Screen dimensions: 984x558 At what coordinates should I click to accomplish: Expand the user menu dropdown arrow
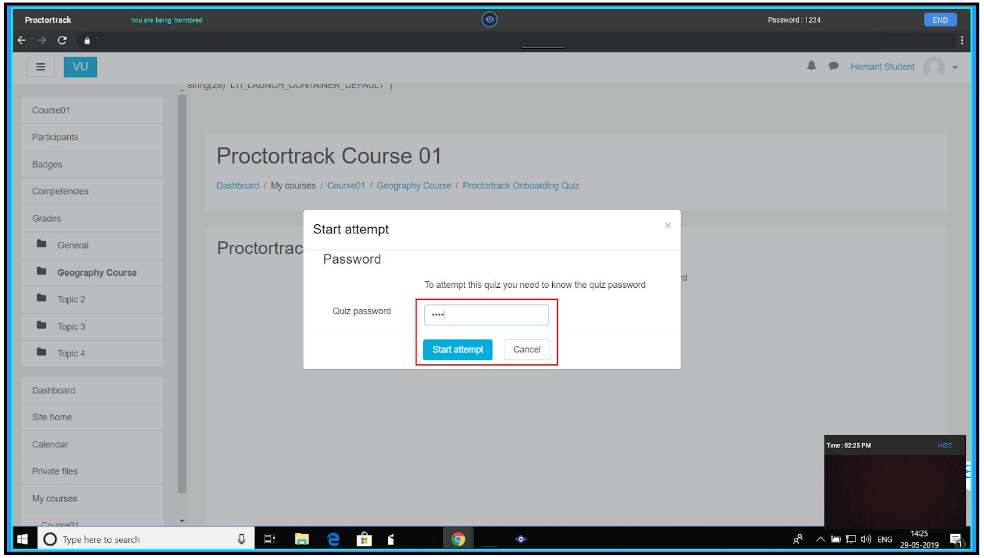coord(955,67)
